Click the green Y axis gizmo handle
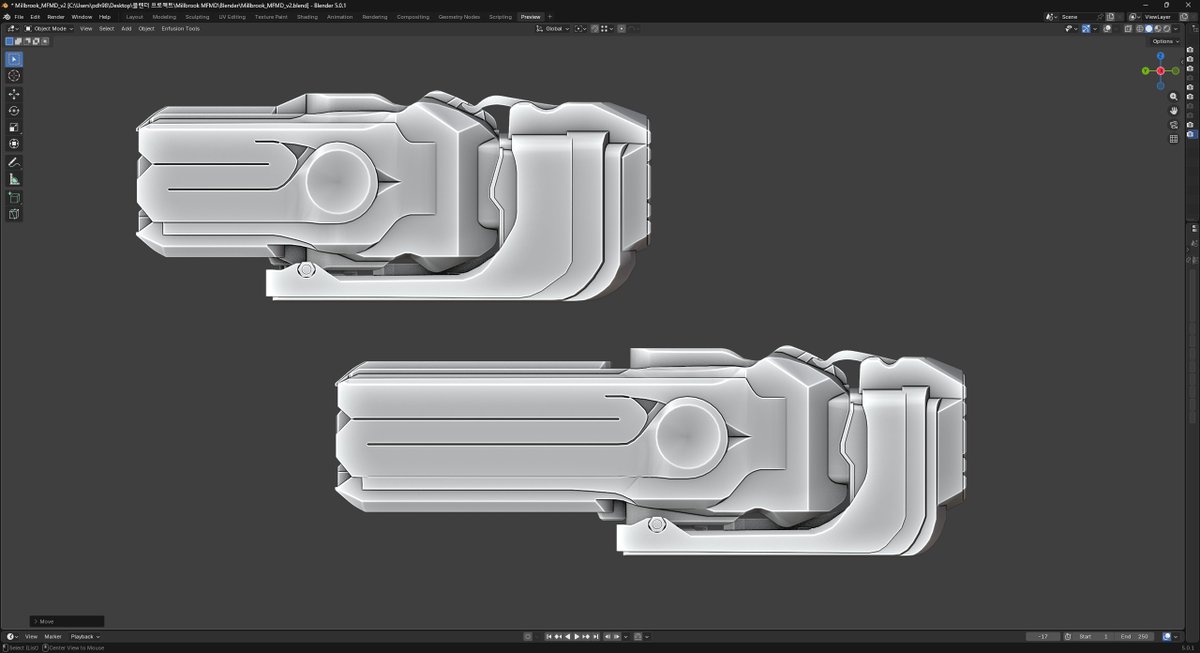The image size is (1200, 653). [x=1146, y=71]
